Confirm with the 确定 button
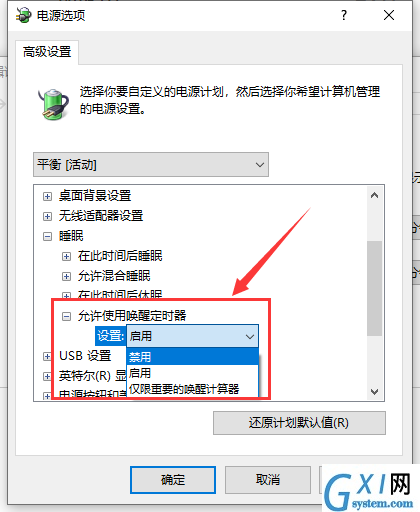 tap(173, 480)
